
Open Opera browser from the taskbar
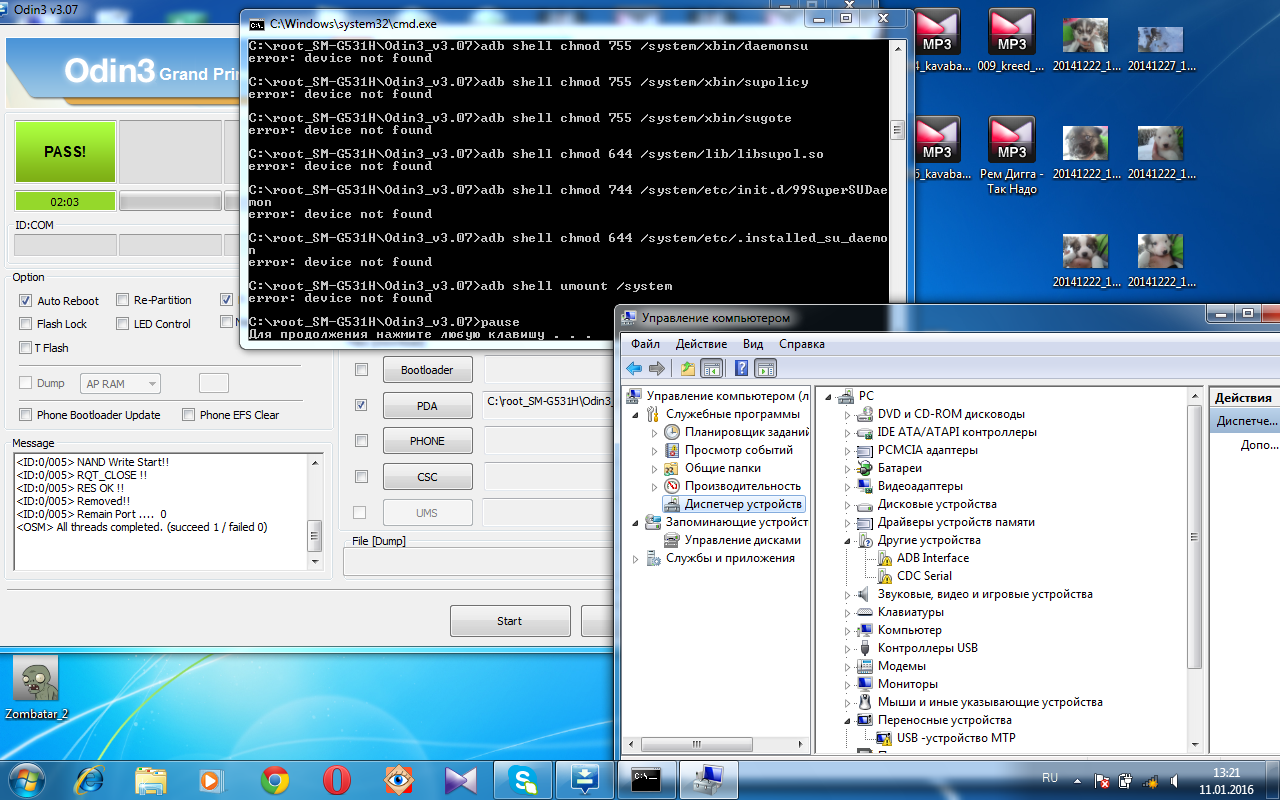tap(336, 780)
